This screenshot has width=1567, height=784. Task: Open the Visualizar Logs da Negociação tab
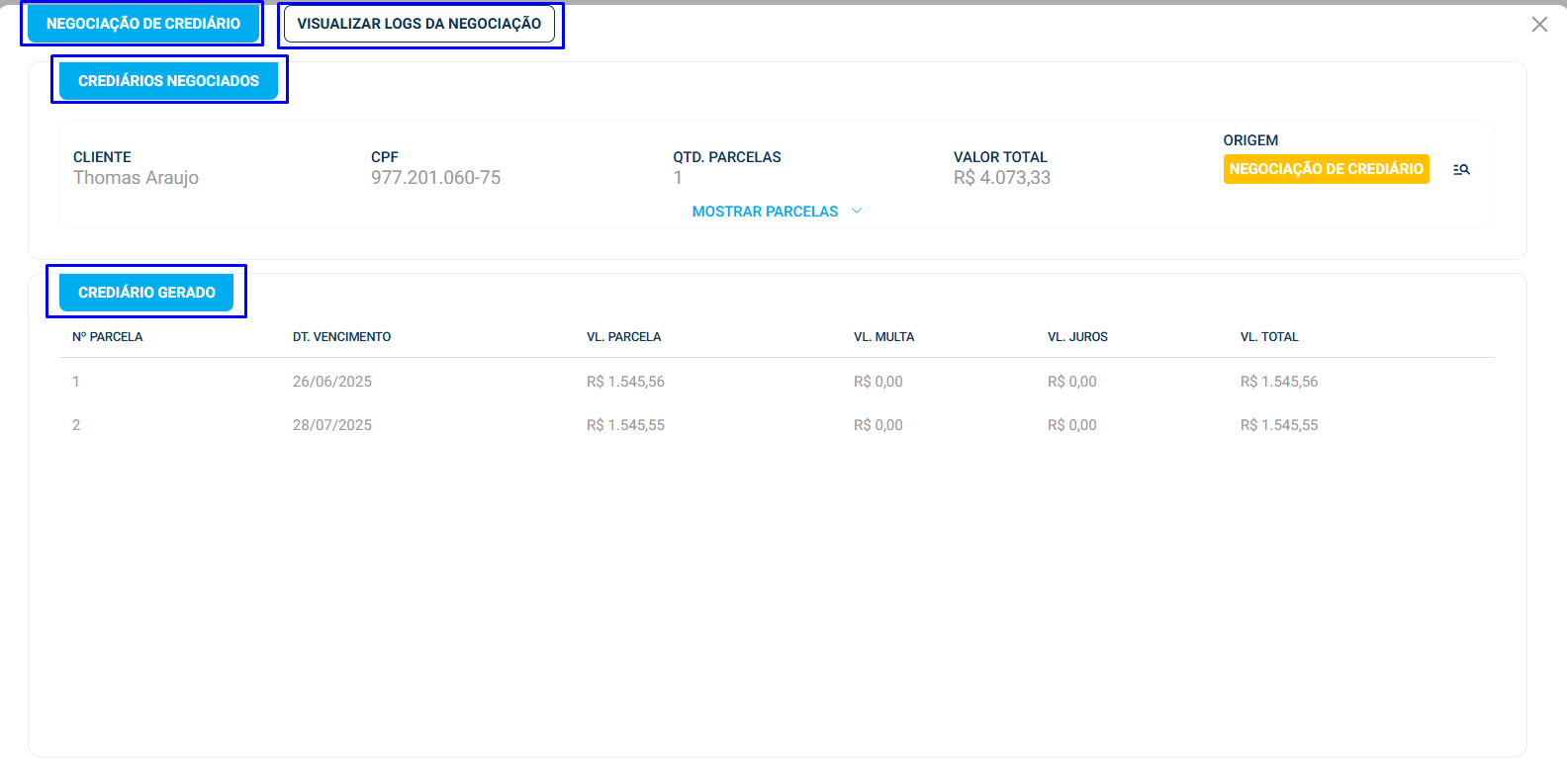[419, 24]
